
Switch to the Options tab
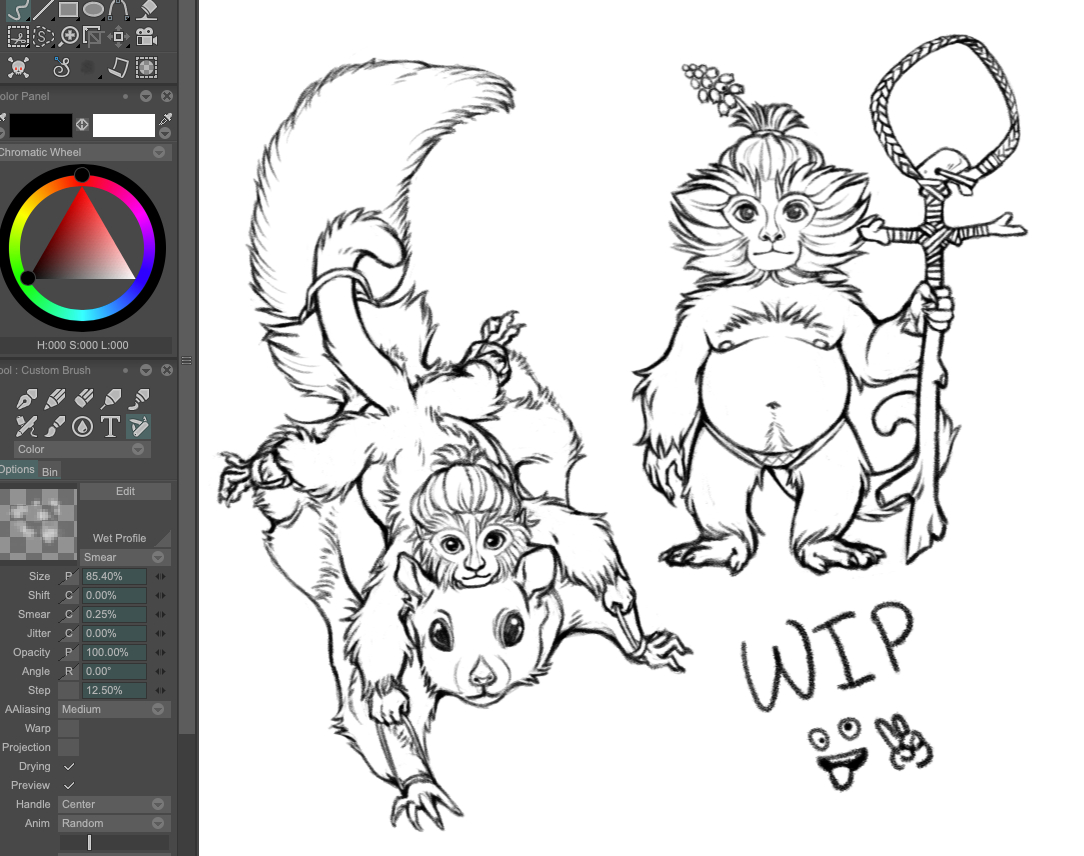pos(17,470)
